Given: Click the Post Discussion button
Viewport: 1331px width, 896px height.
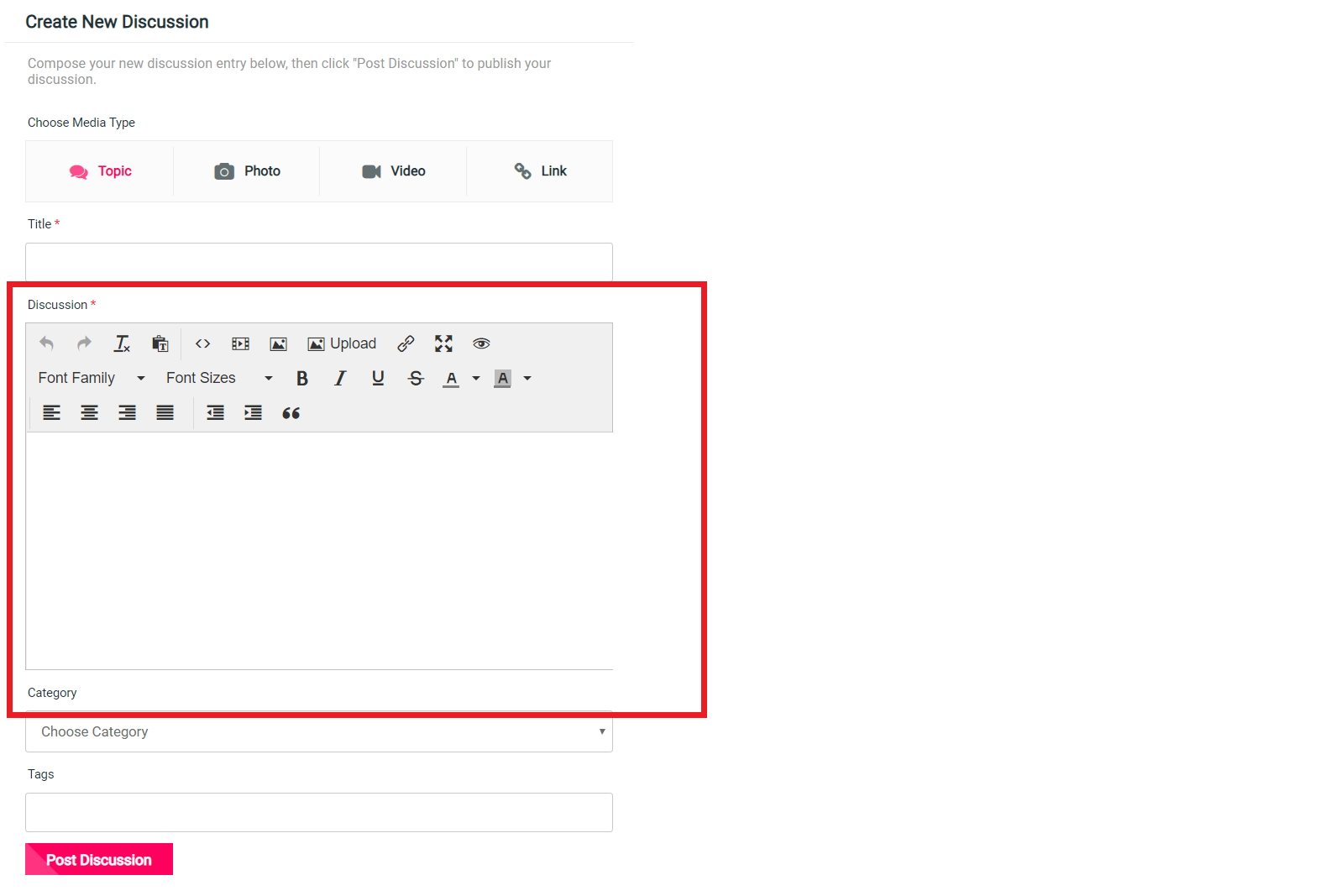Looking at the screenshot, I should (99, 859).
